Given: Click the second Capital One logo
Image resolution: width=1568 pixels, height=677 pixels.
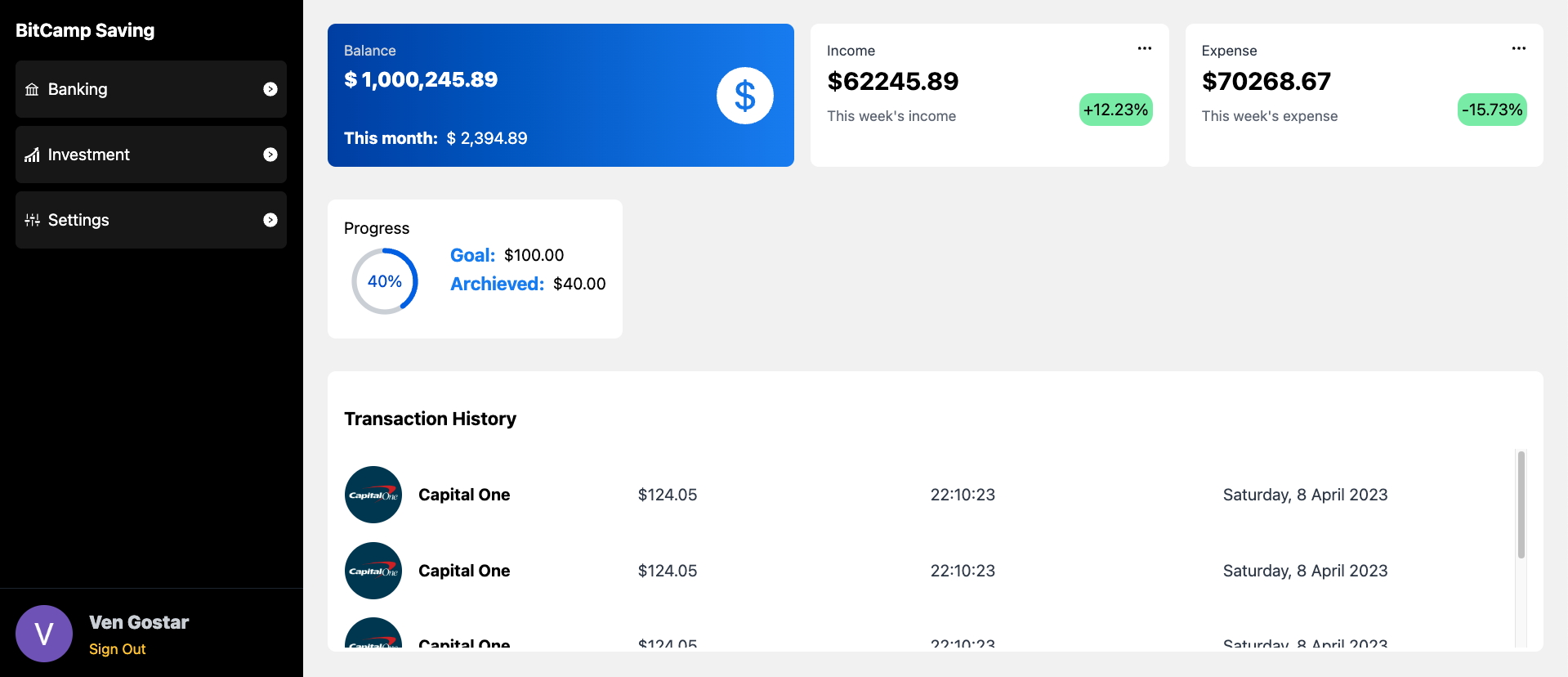Looking at the screenshot, I should pyautogui.click(x=373, y=571).
